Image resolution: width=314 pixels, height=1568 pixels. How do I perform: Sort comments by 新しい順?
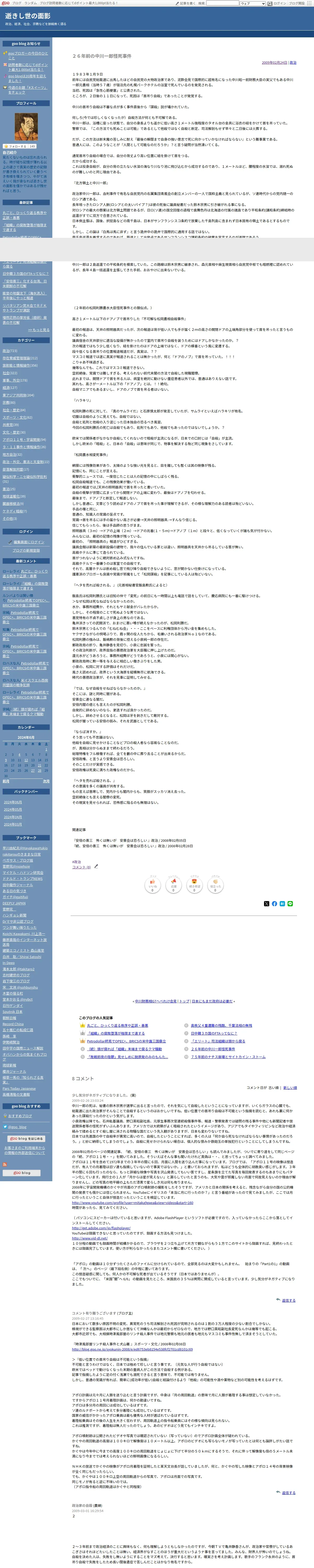[290, 1087]
